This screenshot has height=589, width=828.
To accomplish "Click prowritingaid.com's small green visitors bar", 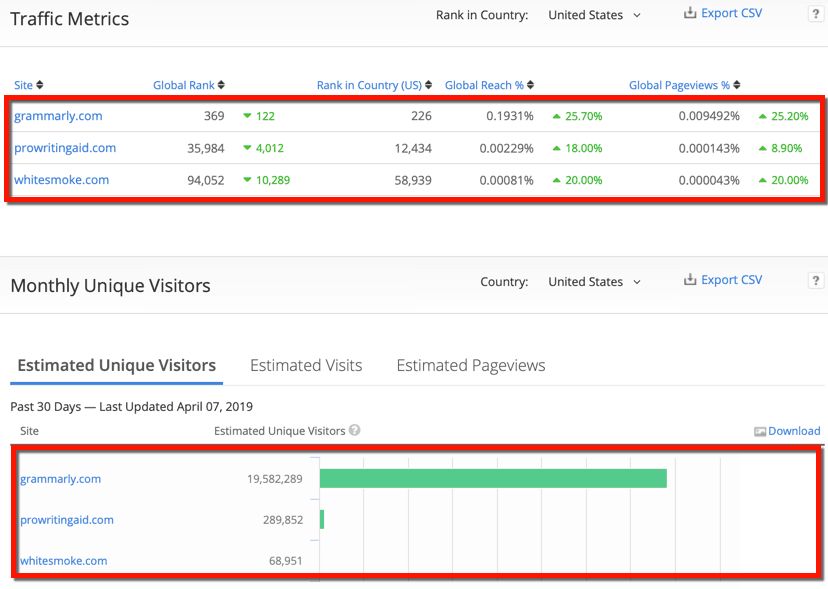I will 322,519.
